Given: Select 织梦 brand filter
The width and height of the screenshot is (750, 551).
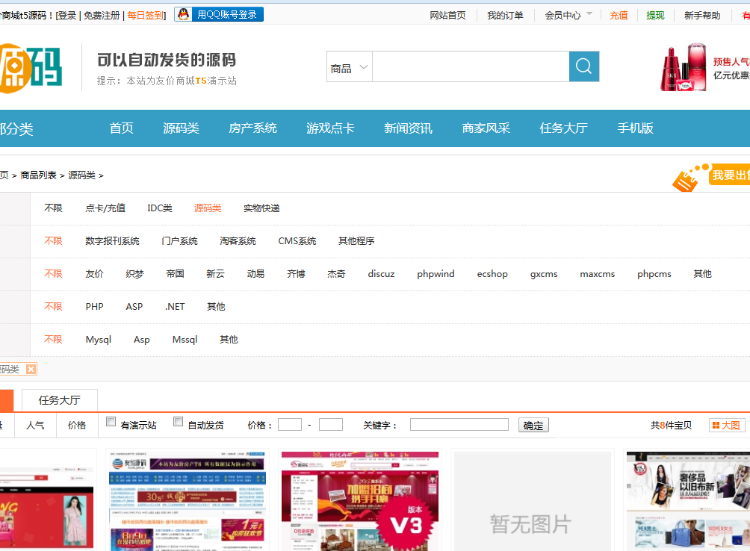Looking at the screenshot, I should click(x=134, y=274).
